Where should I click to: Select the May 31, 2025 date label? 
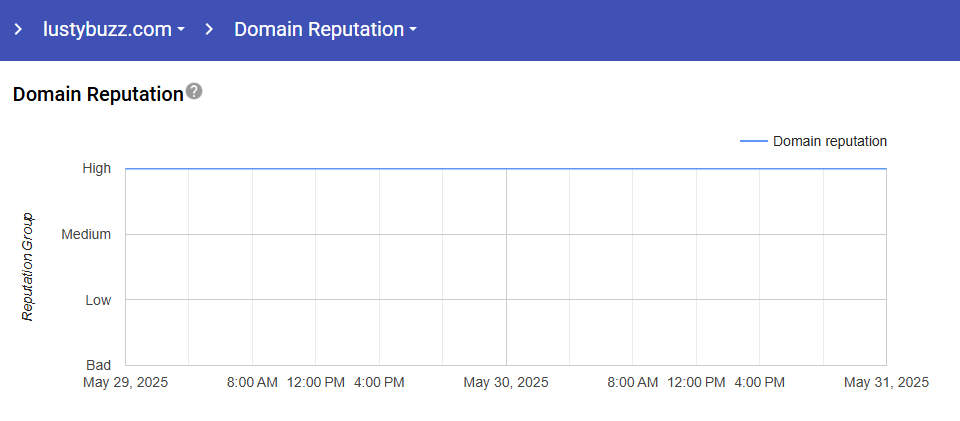click(886, 382)
